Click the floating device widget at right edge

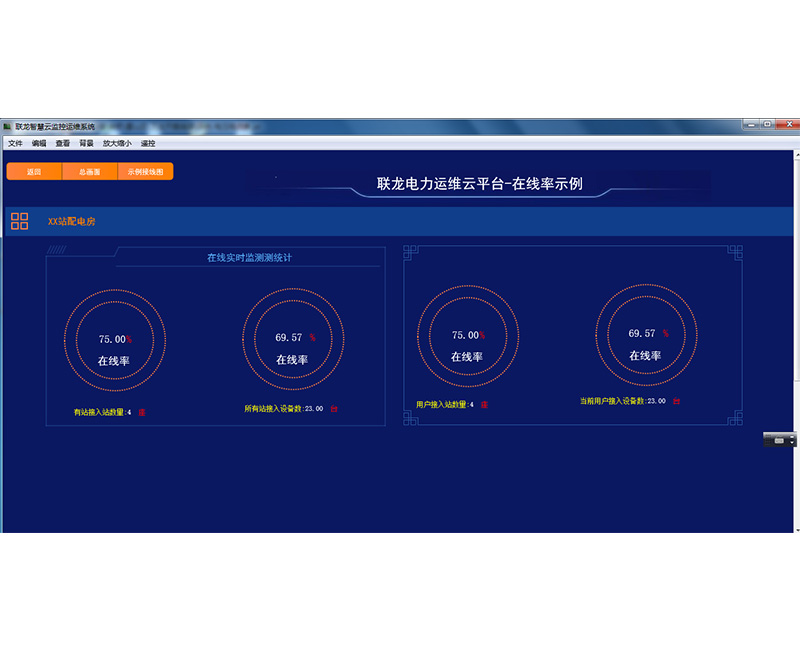(780, 440)
